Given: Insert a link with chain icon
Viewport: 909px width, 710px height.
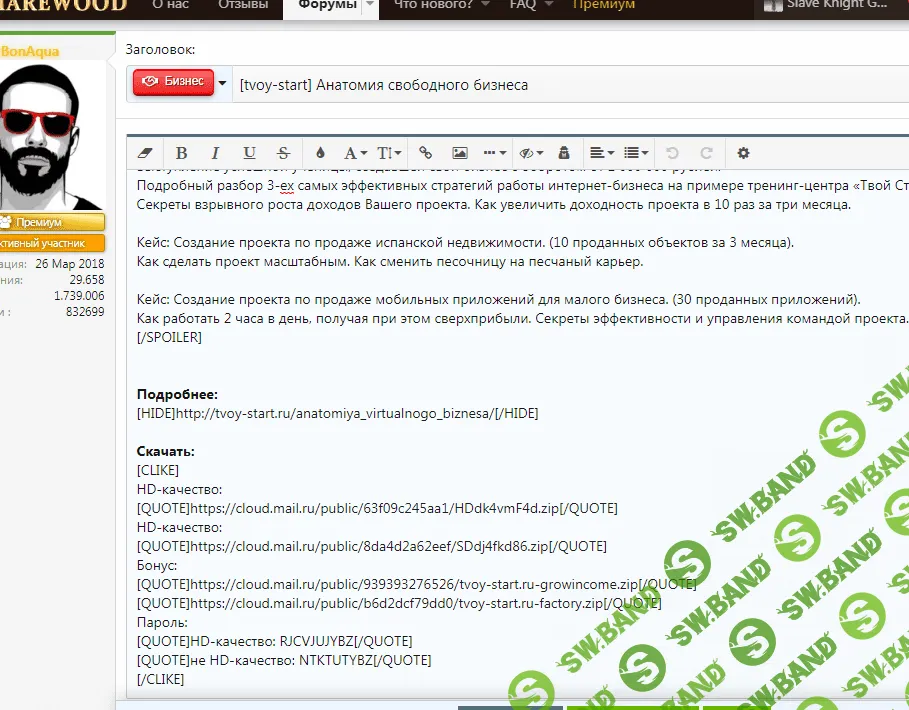Looking at the screenshot, I should (425, 153).
